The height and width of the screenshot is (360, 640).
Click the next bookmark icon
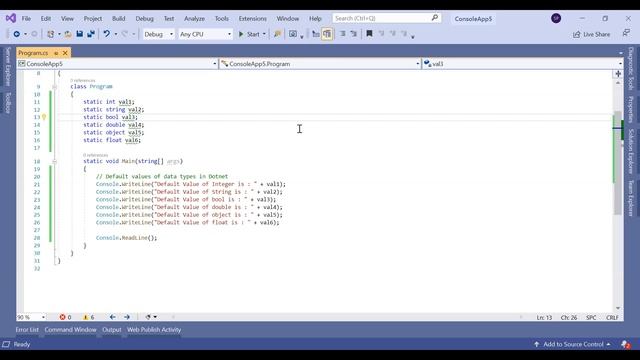point(393,34)
